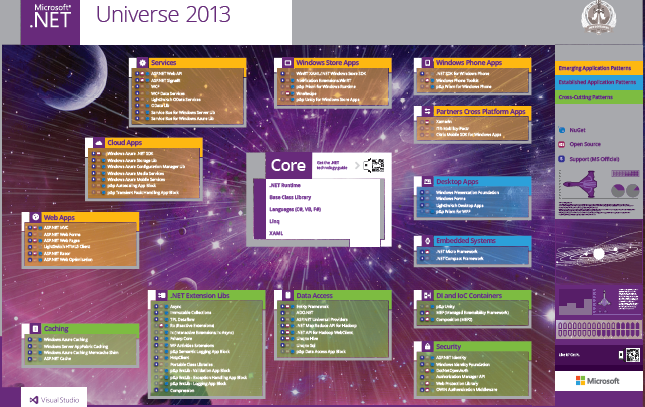Click the Established Application Patterns blue swatch
The height and width of the screenshot is (407, 645).
tap(599, 82)
